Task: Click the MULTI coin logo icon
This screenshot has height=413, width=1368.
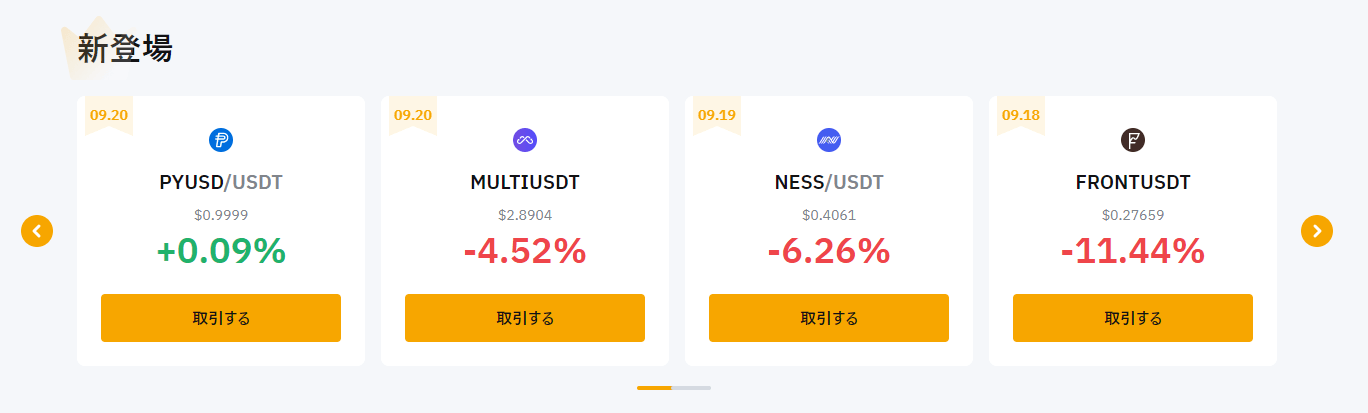Action: point(525,140)
